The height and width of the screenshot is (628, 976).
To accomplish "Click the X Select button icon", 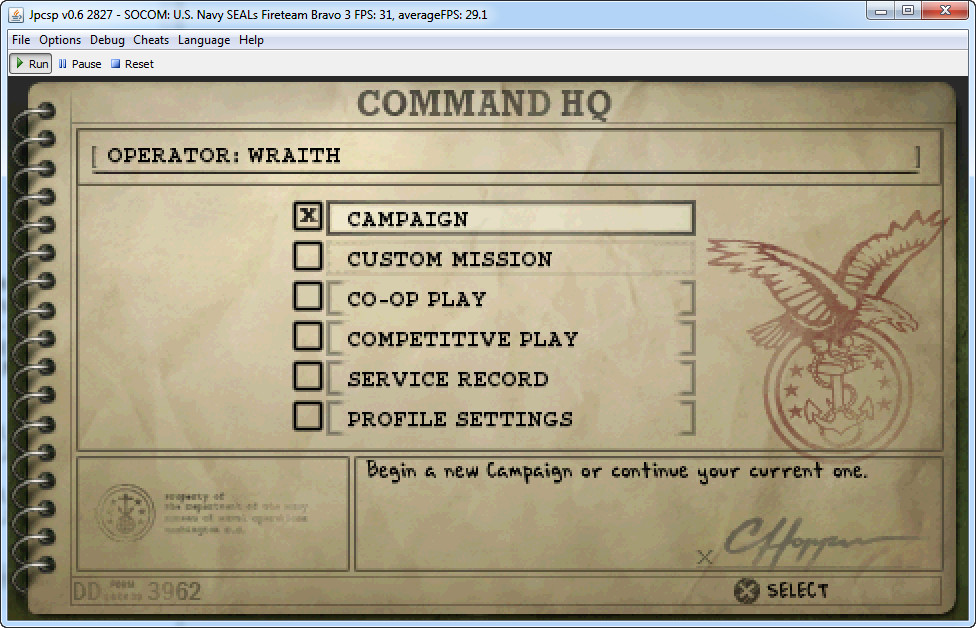I will click(x=746, y=591).
